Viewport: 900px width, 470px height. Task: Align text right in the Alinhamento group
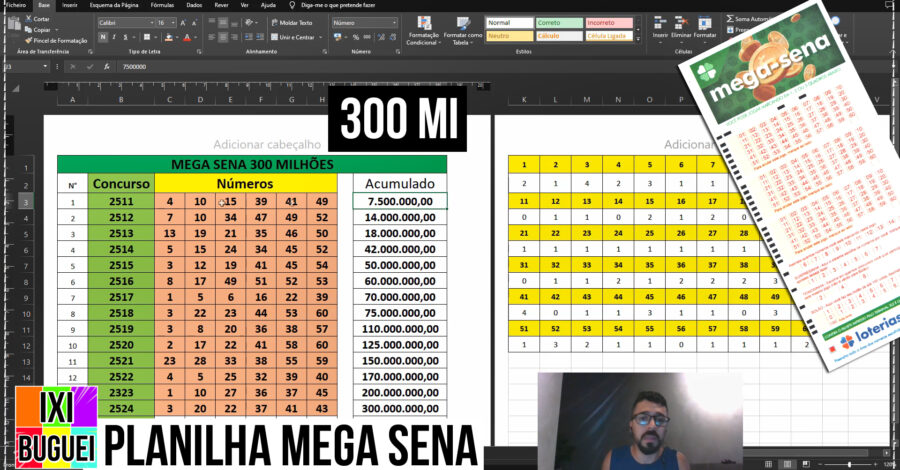(x=234, y=37)
